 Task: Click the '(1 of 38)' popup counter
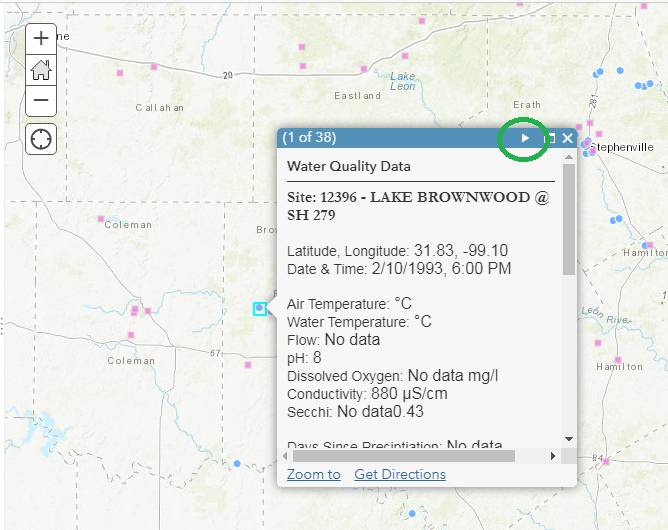(x=309, y=138)
